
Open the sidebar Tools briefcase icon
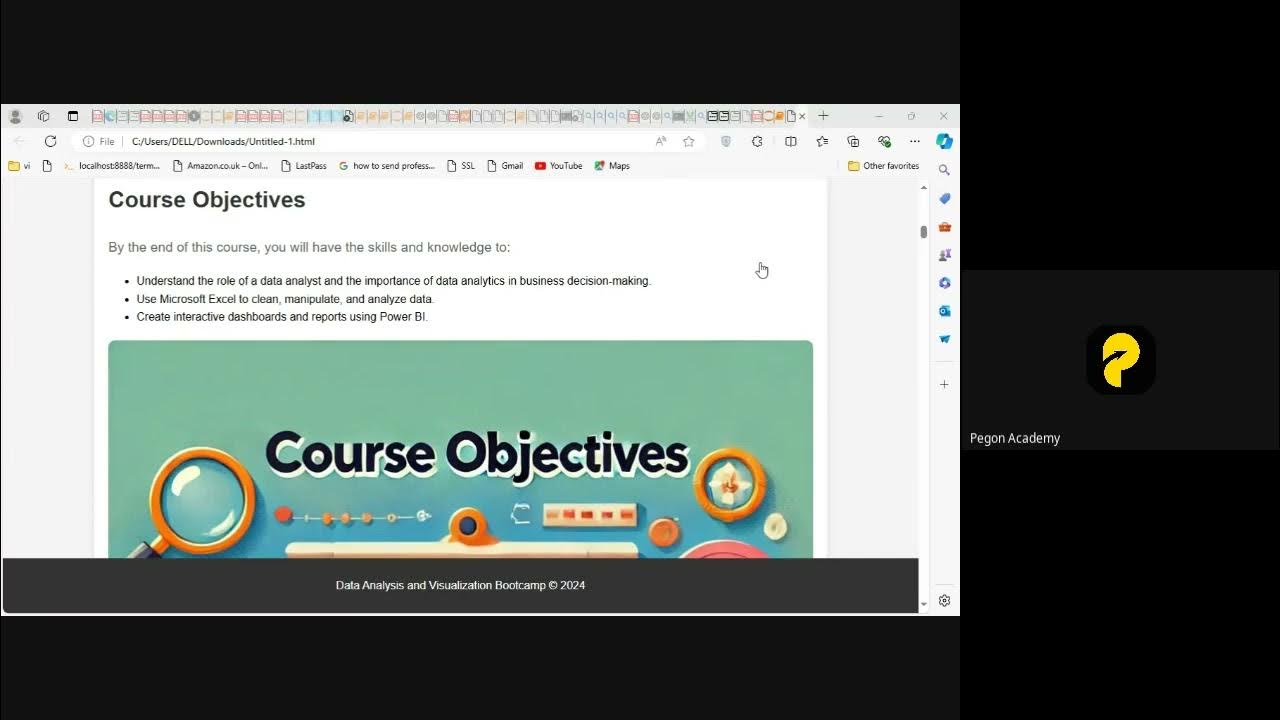click(944, 227)
